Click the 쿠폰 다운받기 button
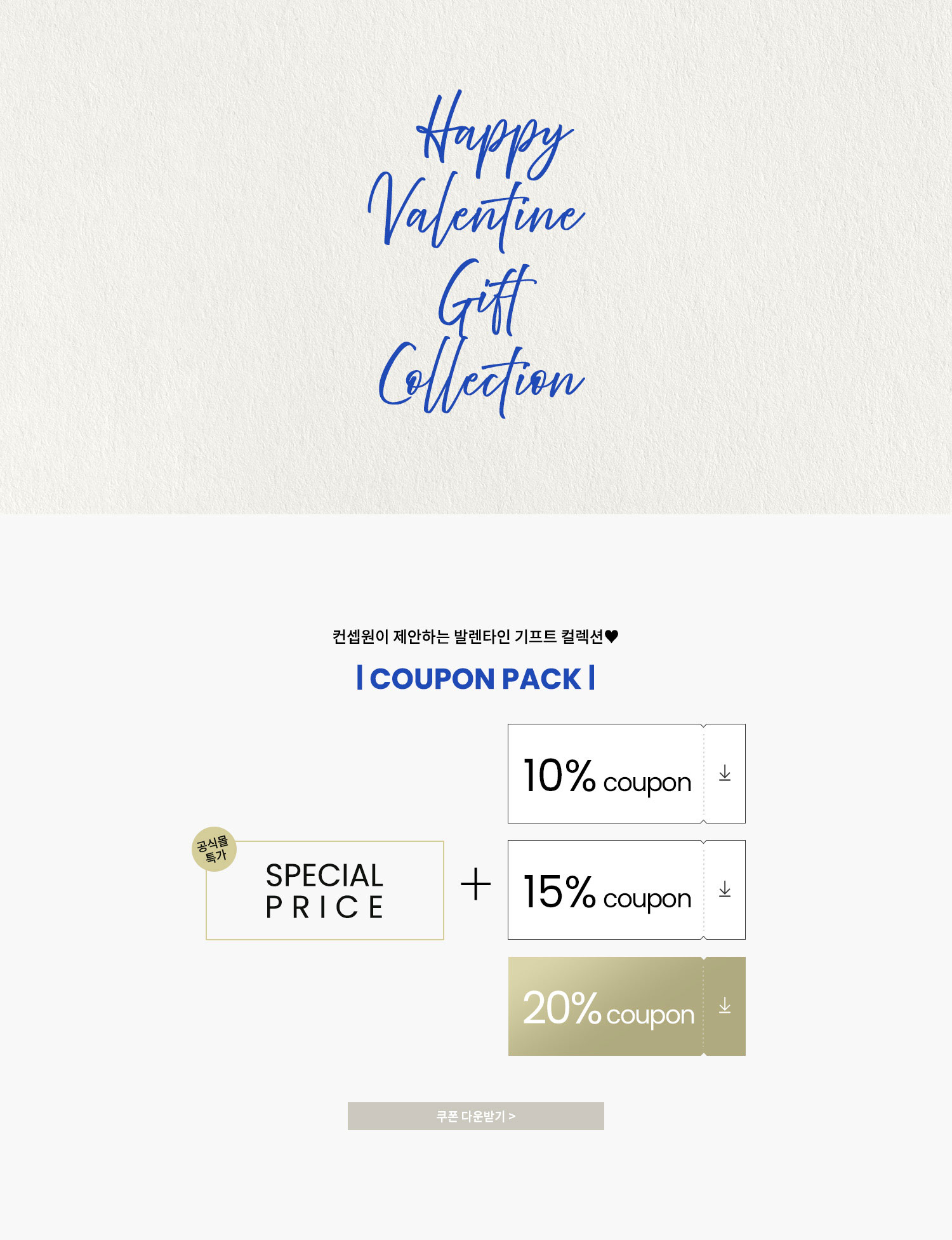 476,1116
